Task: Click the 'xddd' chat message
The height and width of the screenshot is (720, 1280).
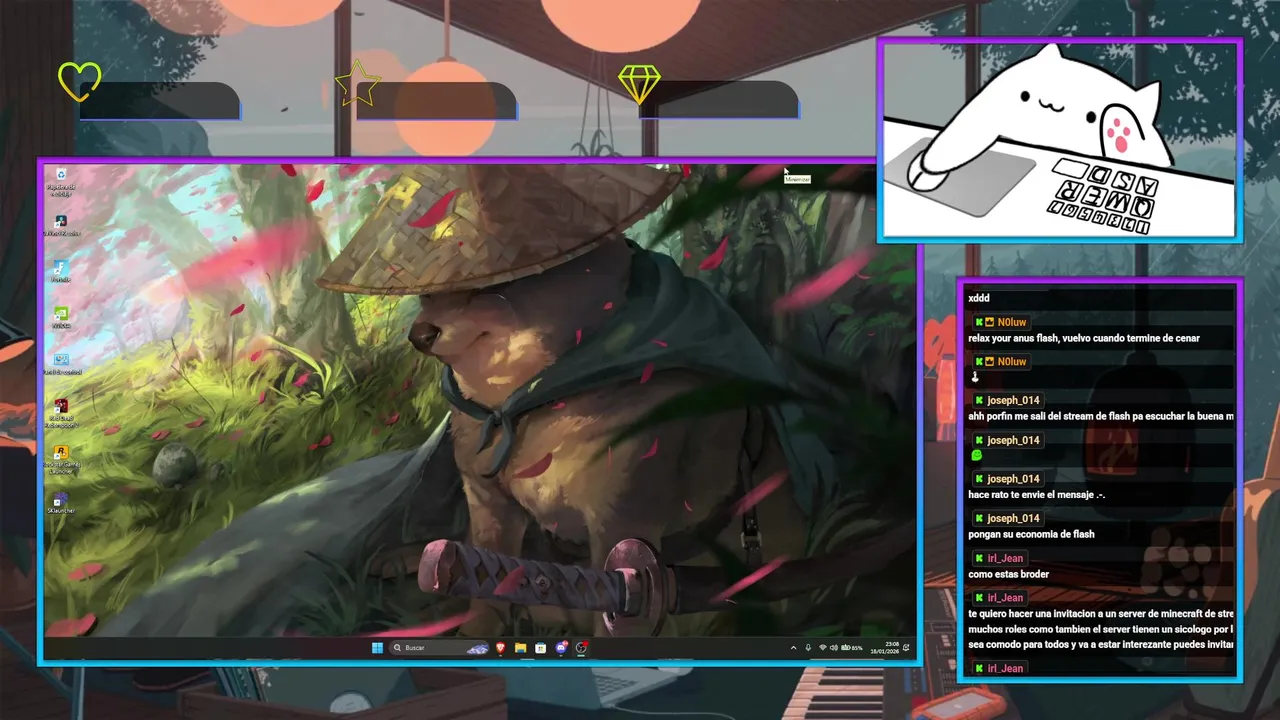Action: [x=979, y=298]
